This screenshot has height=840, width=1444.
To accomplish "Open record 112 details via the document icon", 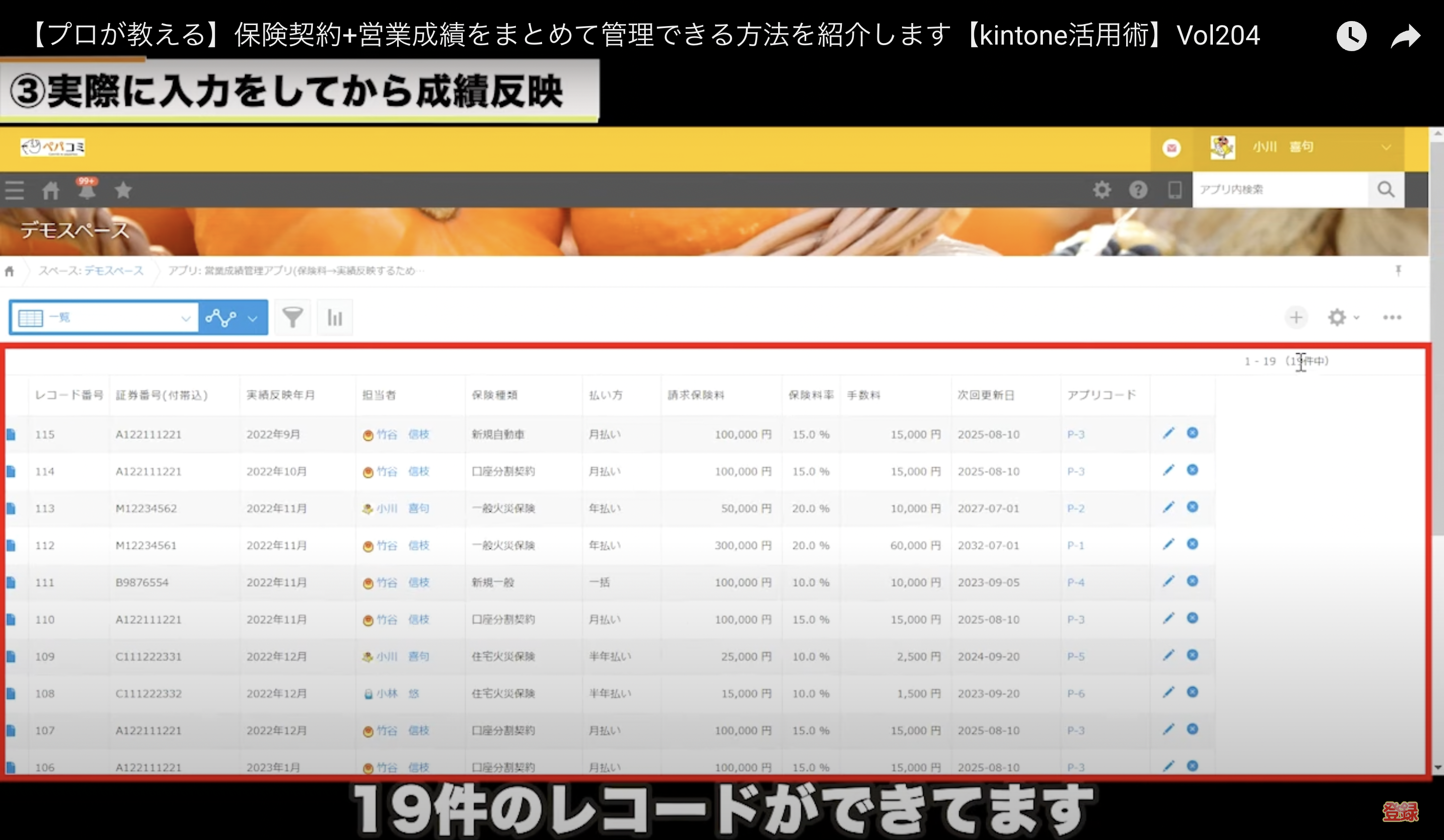I will 11,545.
